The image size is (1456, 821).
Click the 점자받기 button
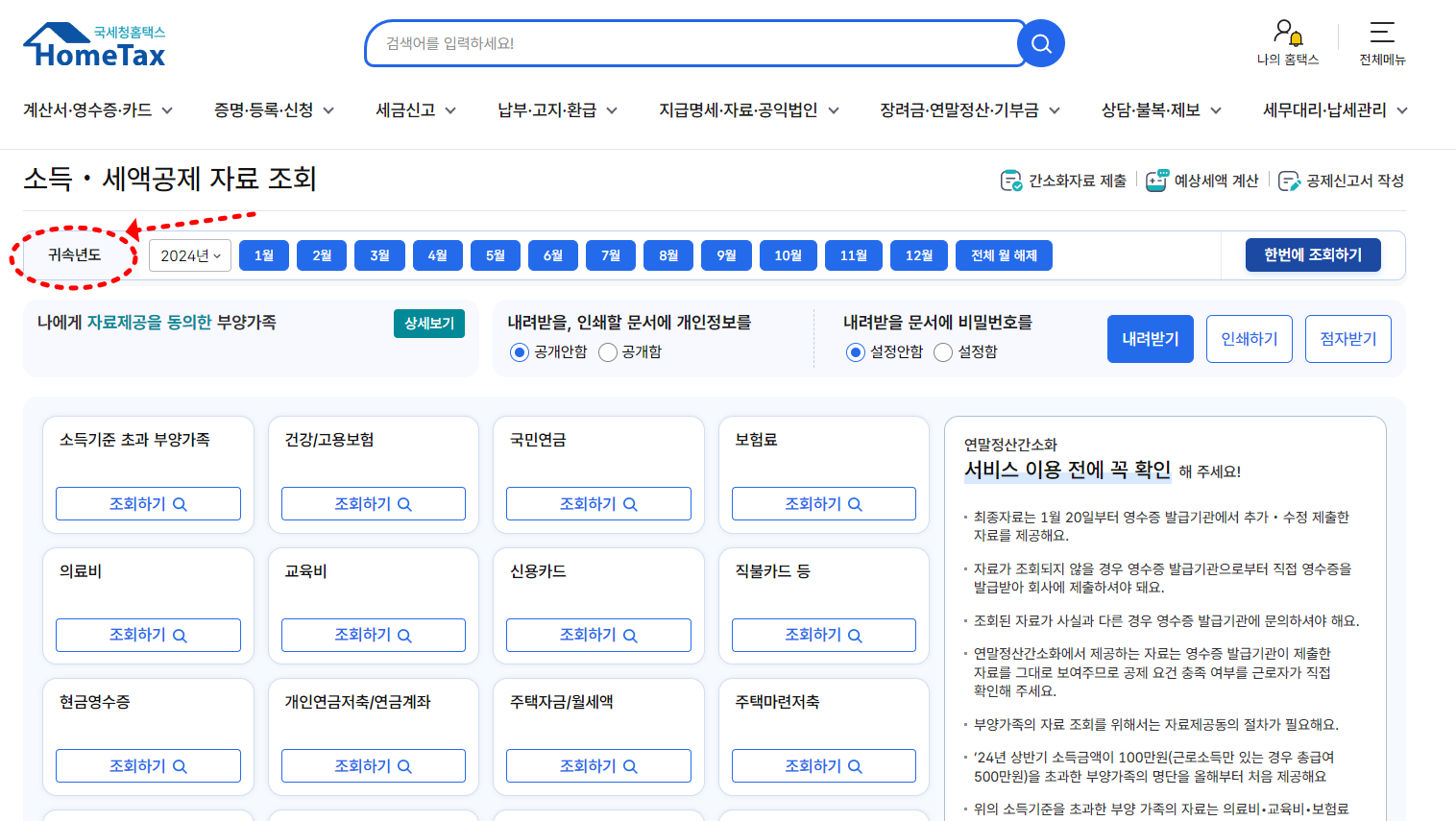[1348, 339]
